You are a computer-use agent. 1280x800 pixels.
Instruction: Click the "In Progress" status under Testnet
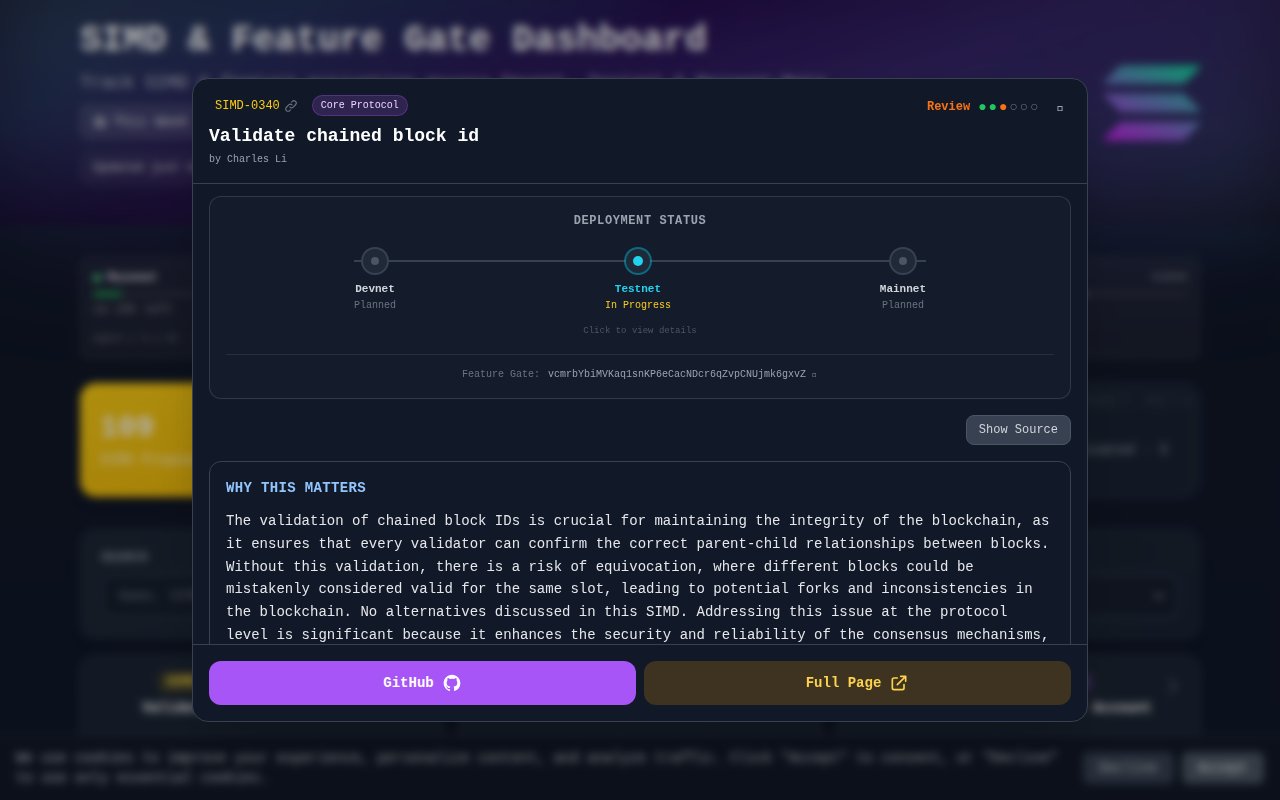click(x=638, y=306)
